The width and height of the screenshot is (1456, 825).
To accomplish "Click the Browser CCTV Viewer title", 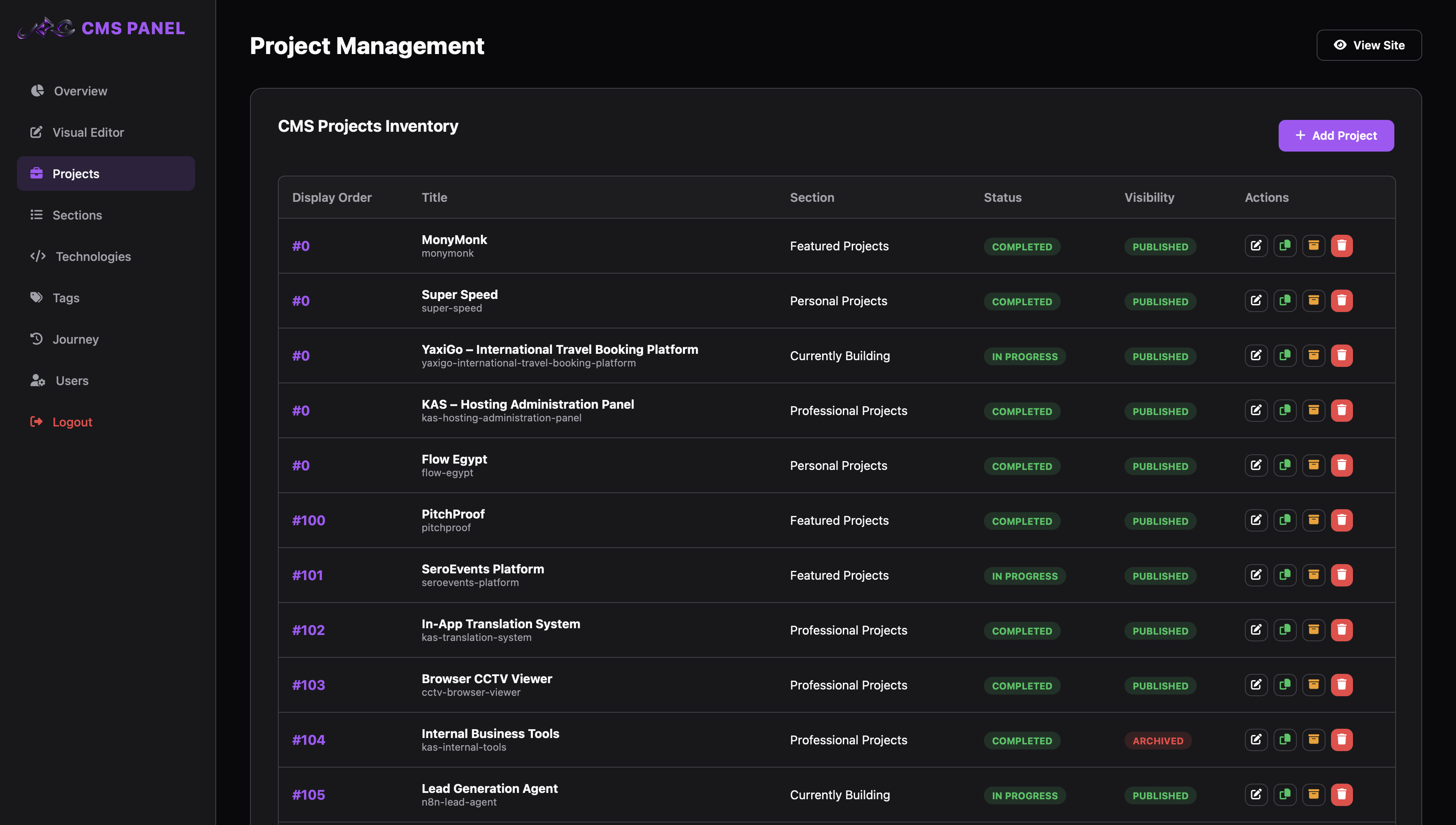I will click(x=486, y=678).
